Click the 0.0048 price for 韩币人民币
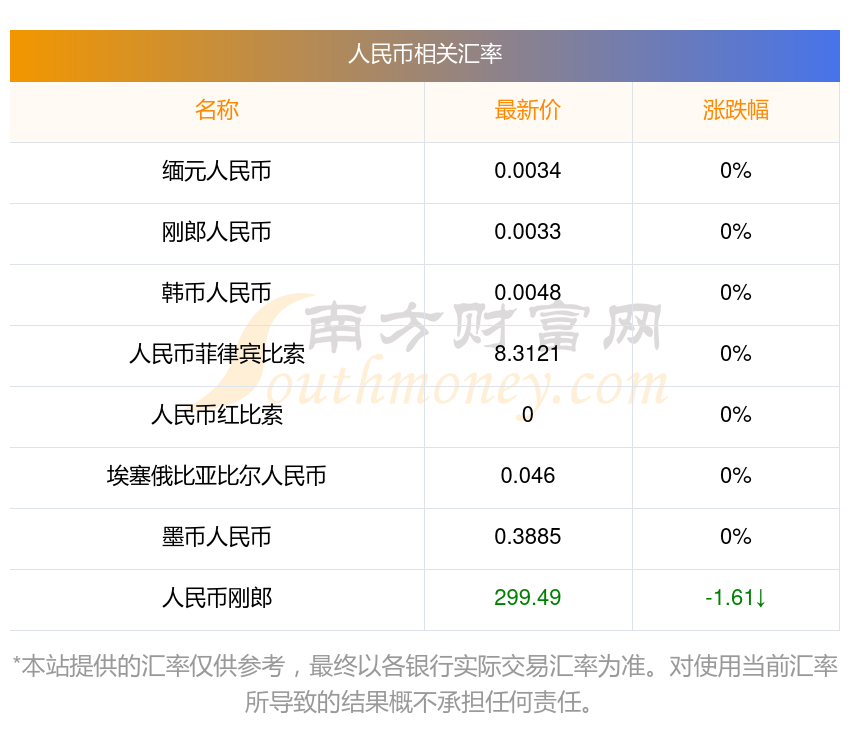Screen dimensions: 850x733 coord(528,293)
